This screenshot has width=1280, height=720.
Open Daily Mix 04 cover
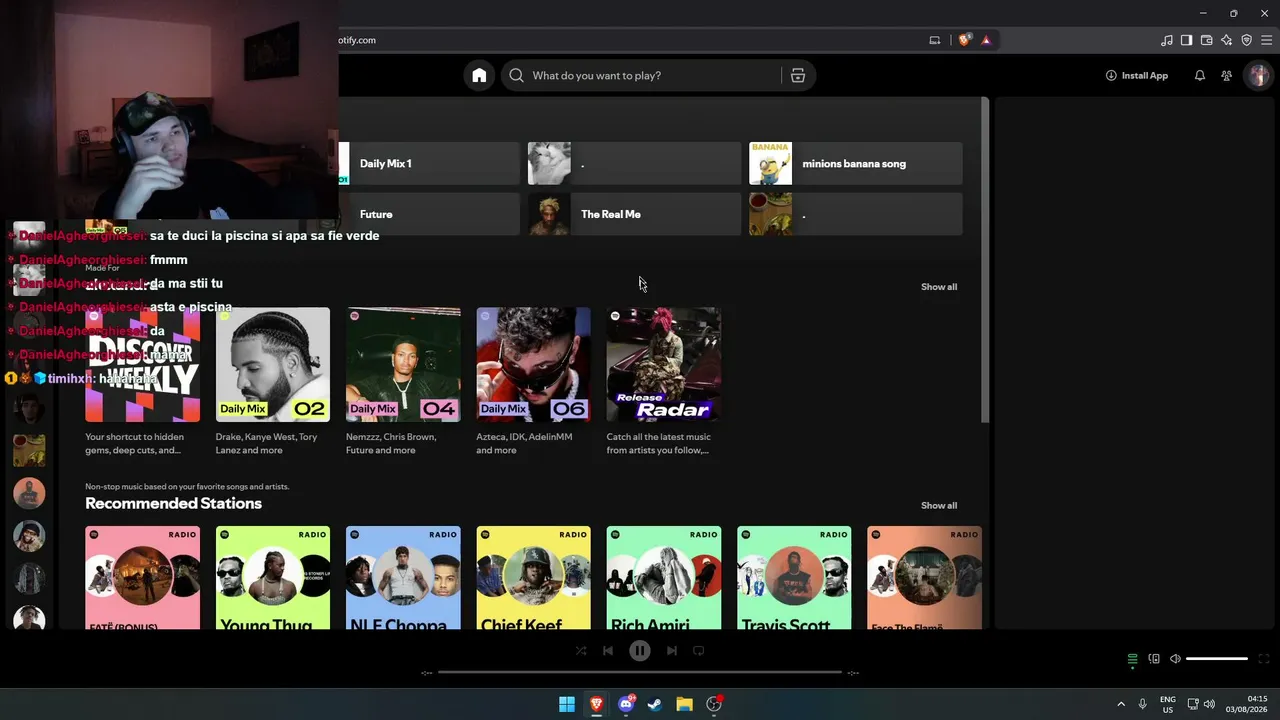403,365
